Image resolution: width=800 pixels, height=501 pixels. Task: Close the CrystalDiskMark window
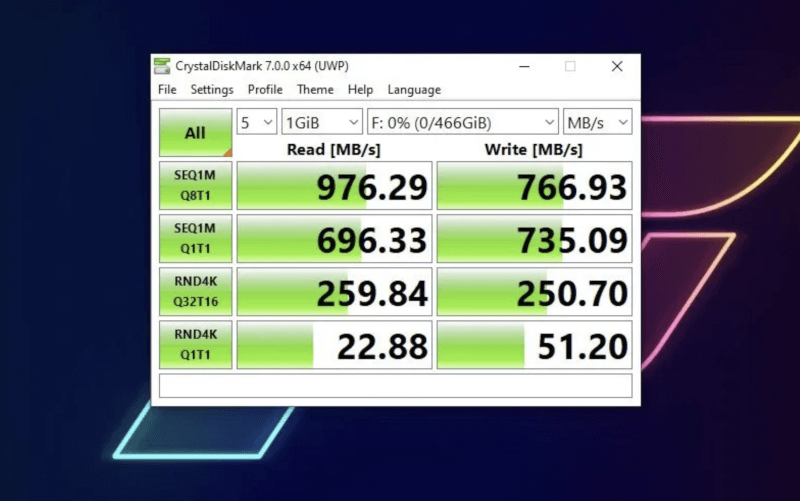tap(617, 66)
